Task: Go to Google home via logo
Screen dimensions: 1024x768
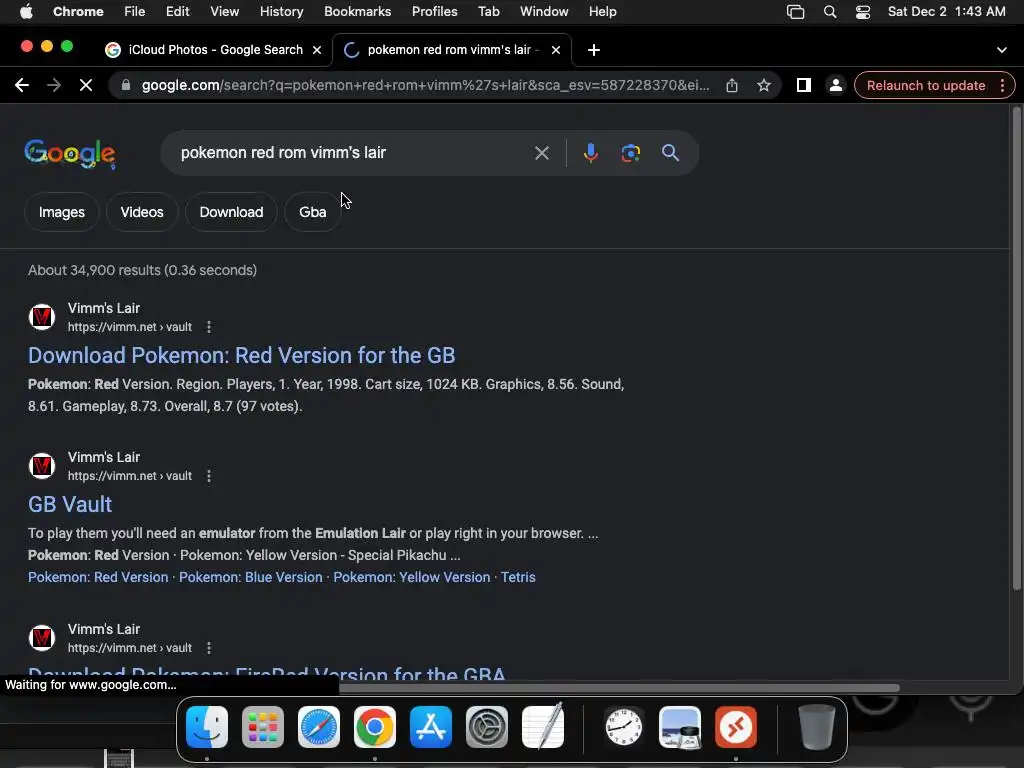Action: [70, 154]
